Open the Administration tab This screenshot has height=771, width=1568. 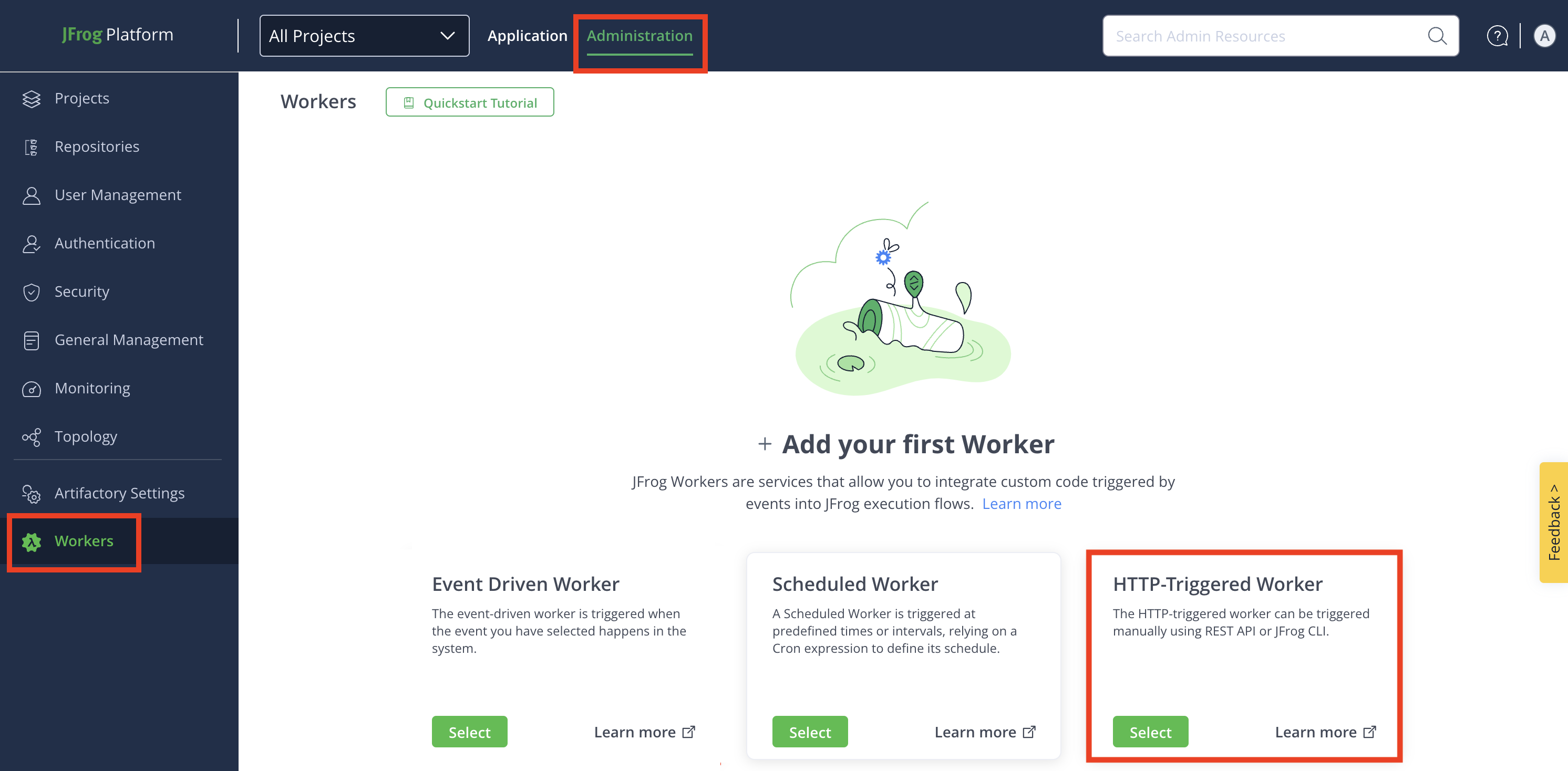tap(639, 35)
